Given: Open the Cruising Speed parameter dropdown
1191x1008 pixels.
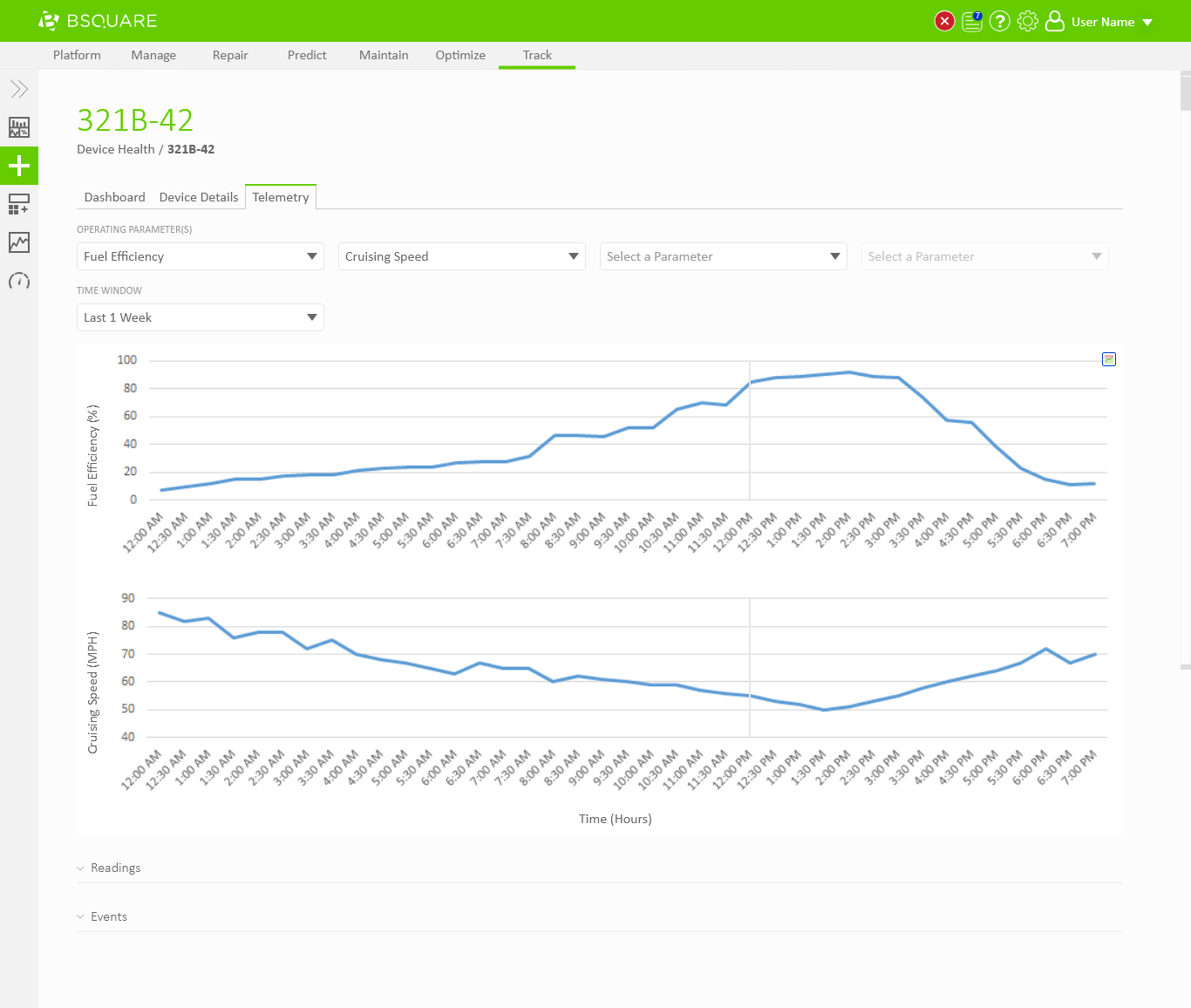Looking at the screenshot, I should coord(462,256).
